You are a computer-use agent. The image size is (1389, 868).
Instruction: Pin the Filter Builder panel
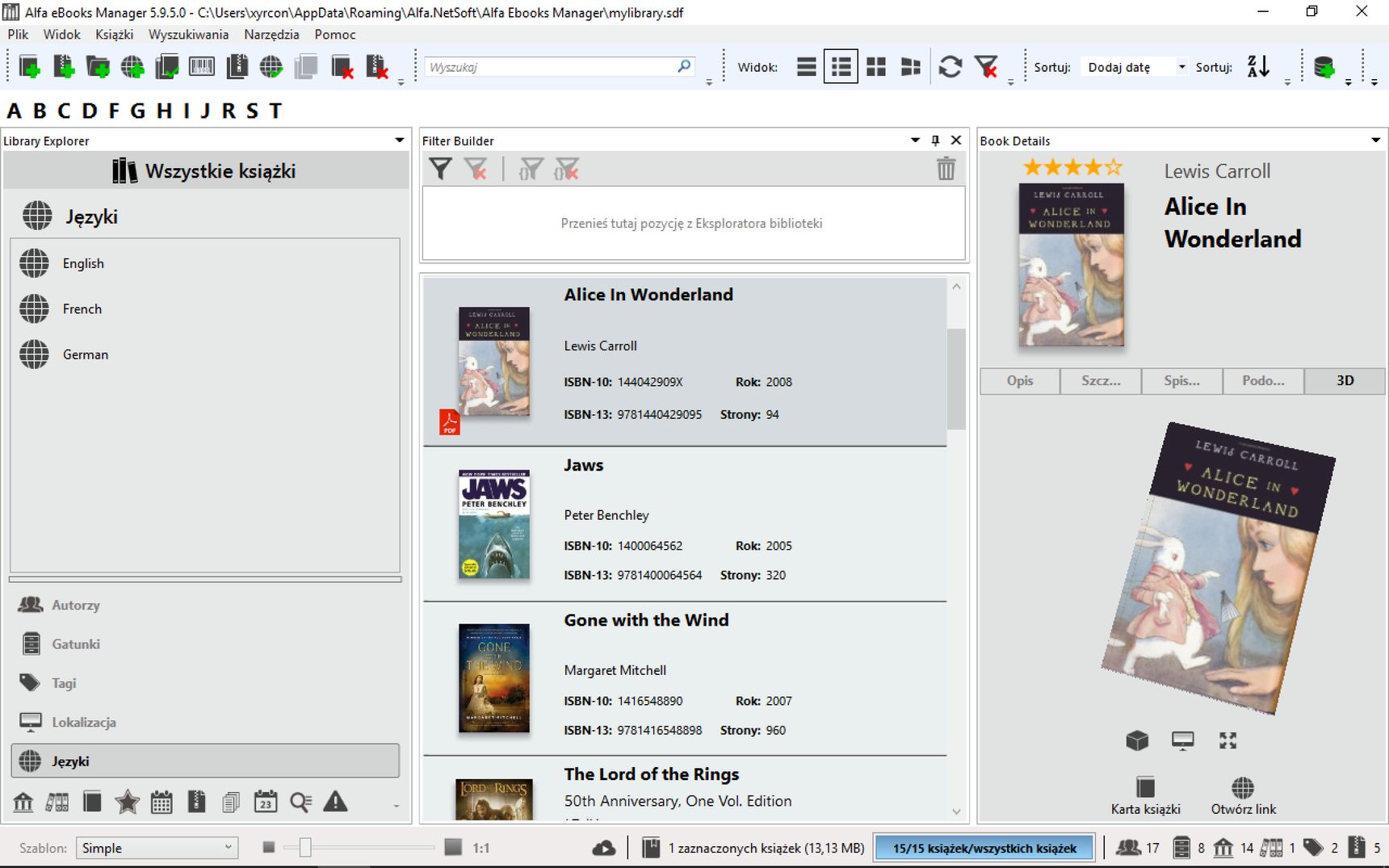pos(935,140)
